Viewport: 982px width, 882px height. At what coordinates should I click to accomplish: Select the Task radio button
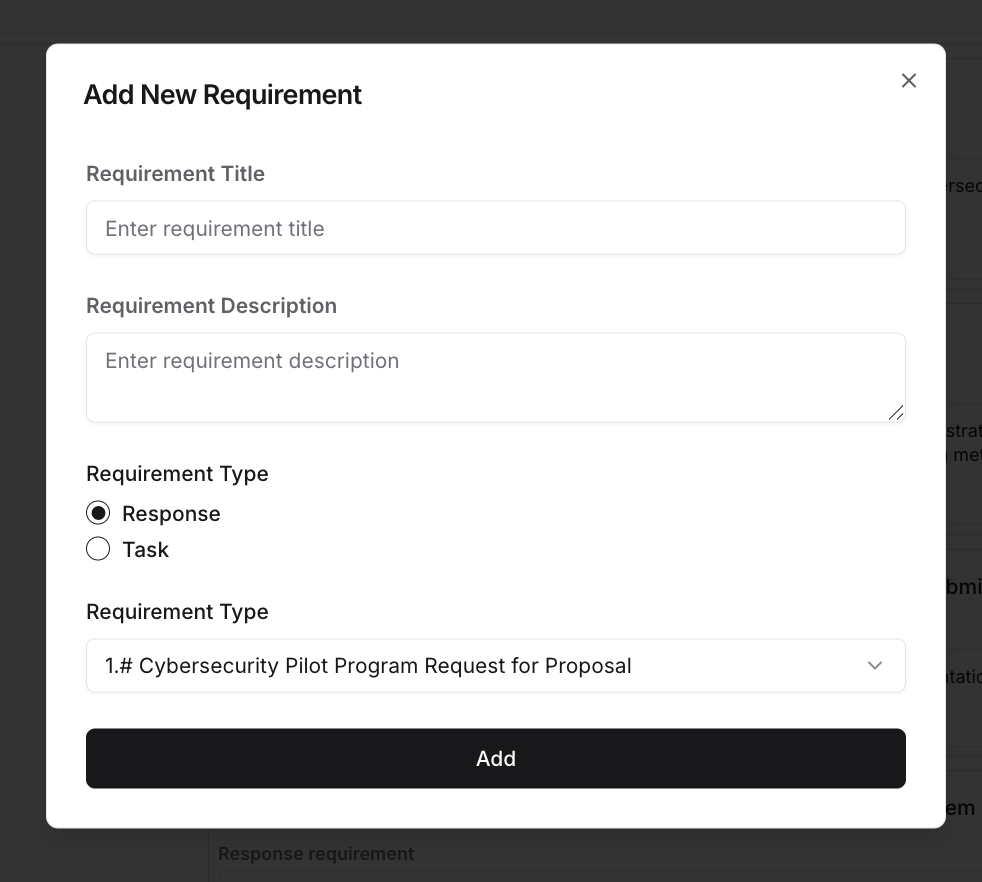click(98, 549)
